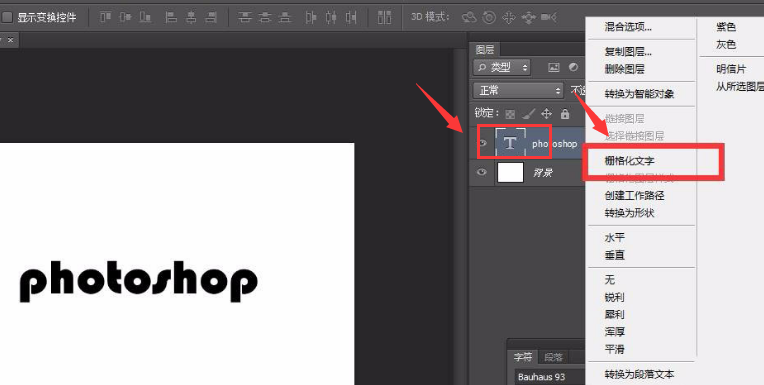Toggle lock position icon

(x=547, y=114)
